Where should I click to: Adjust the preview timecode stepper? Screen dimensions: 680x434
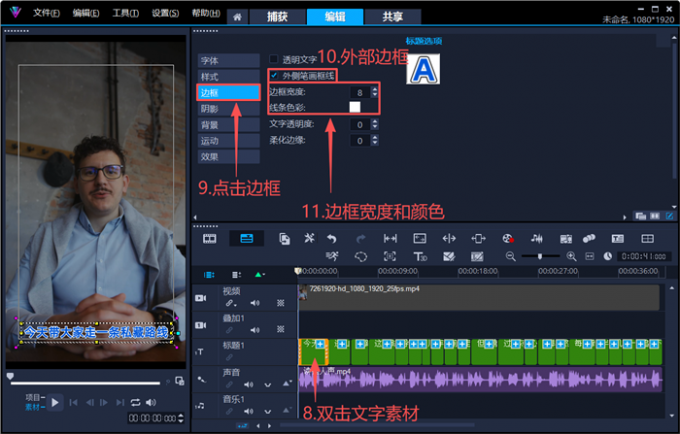click(x=181, y=418)
